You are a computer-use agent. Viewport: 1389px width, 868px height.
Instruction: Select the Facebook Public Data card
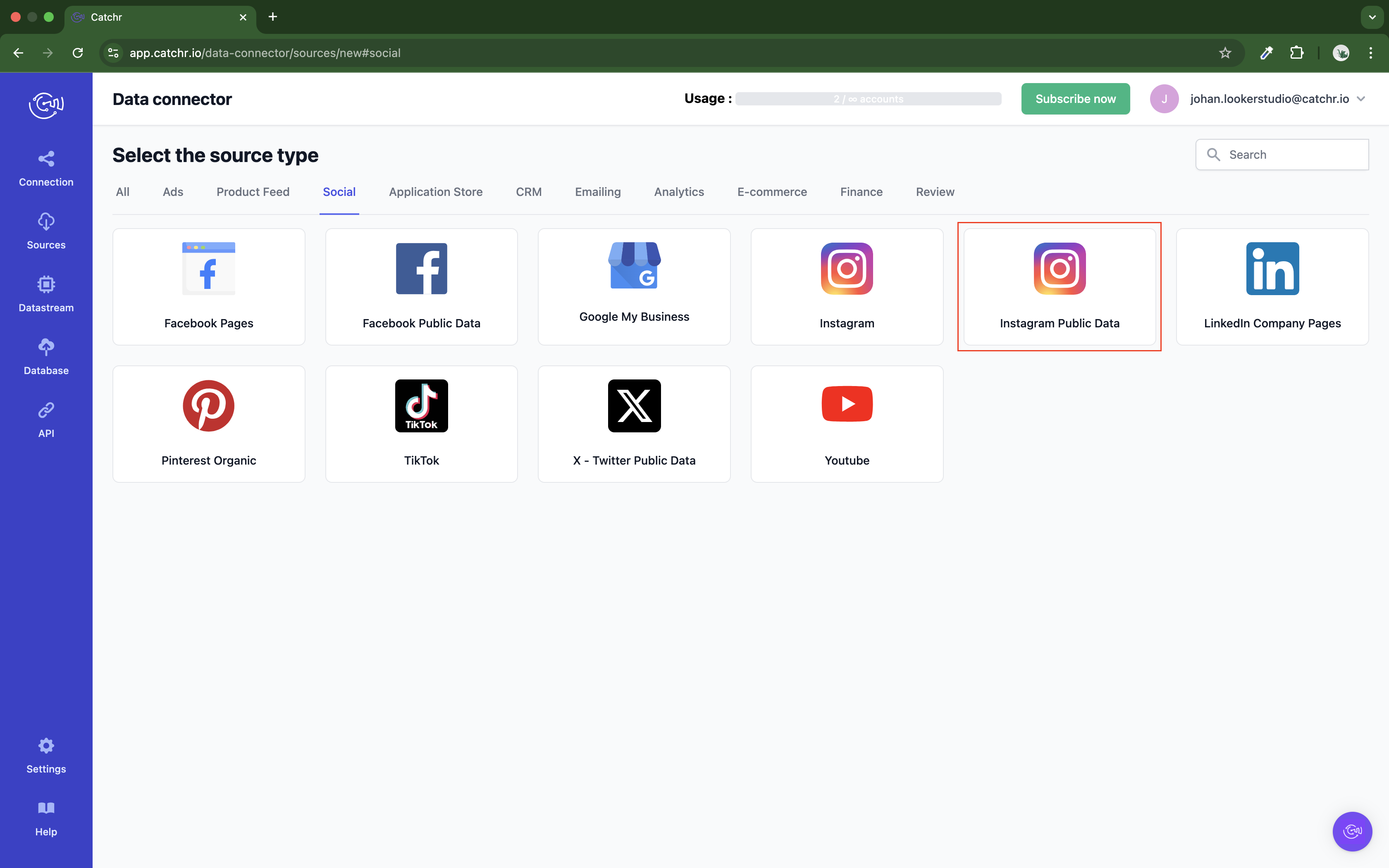[x=421, y=286]
